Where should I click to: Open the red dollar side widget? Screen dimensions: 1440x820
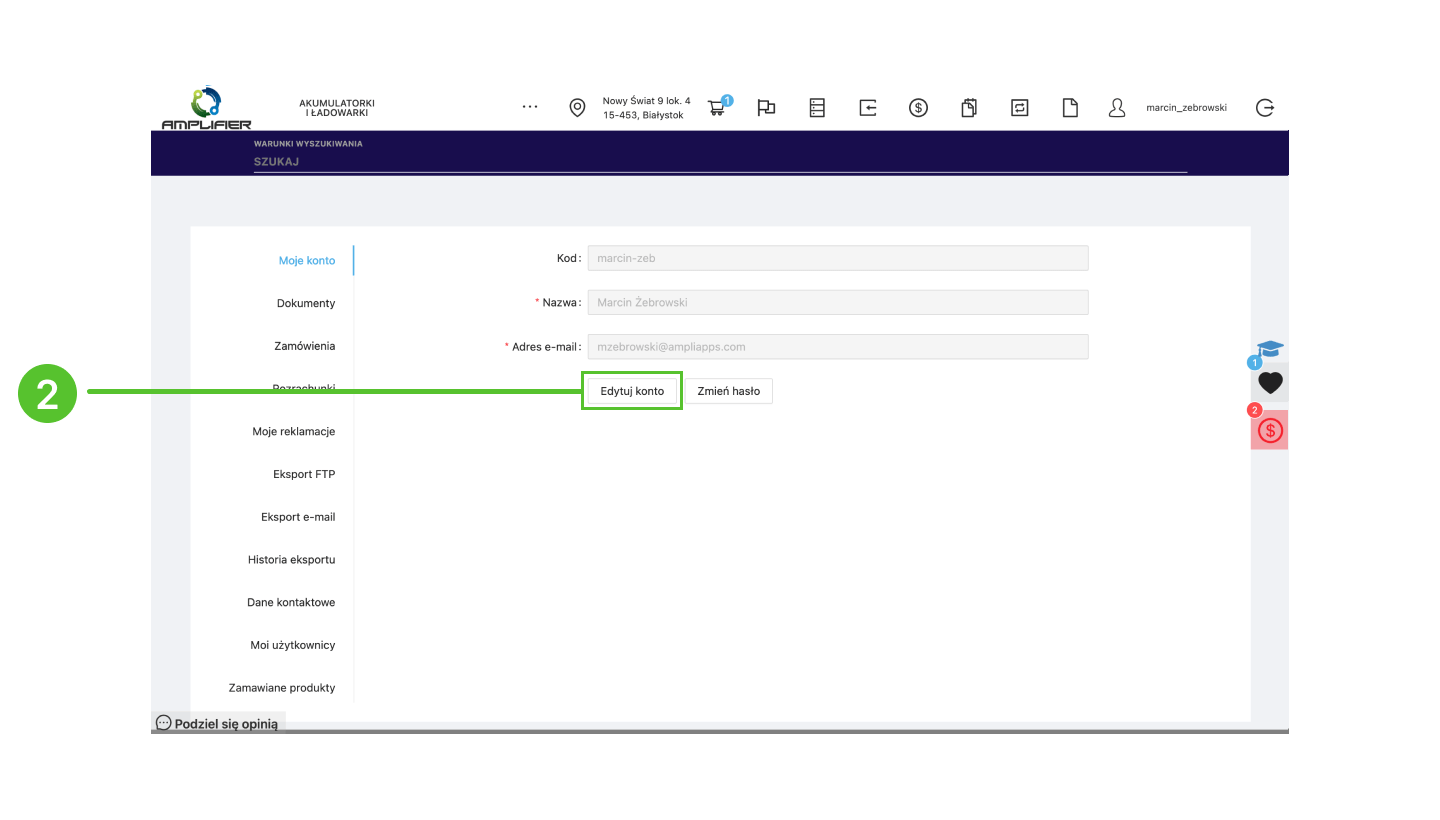1270,430
